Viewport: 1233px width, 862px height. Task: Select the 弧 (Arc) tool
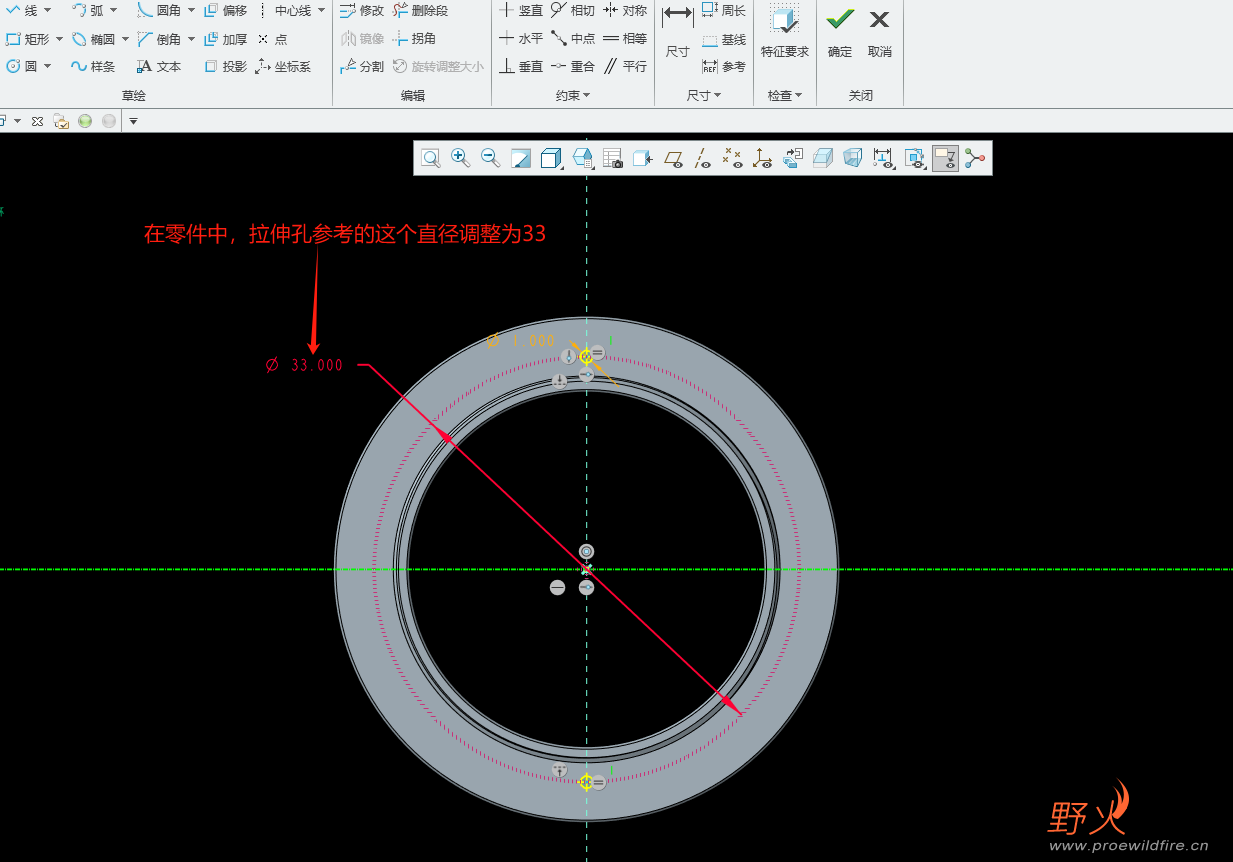[88, 10]
